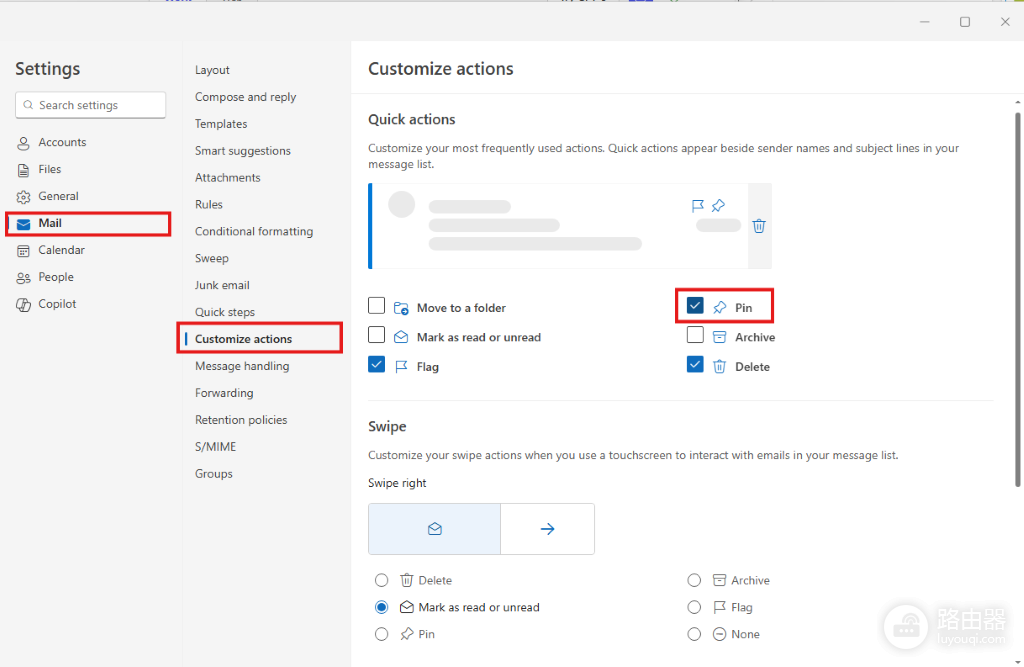Screen dimensions: 1024x667
Task: Go to Conditional formatting settings
Action: [x=254, y=231]
